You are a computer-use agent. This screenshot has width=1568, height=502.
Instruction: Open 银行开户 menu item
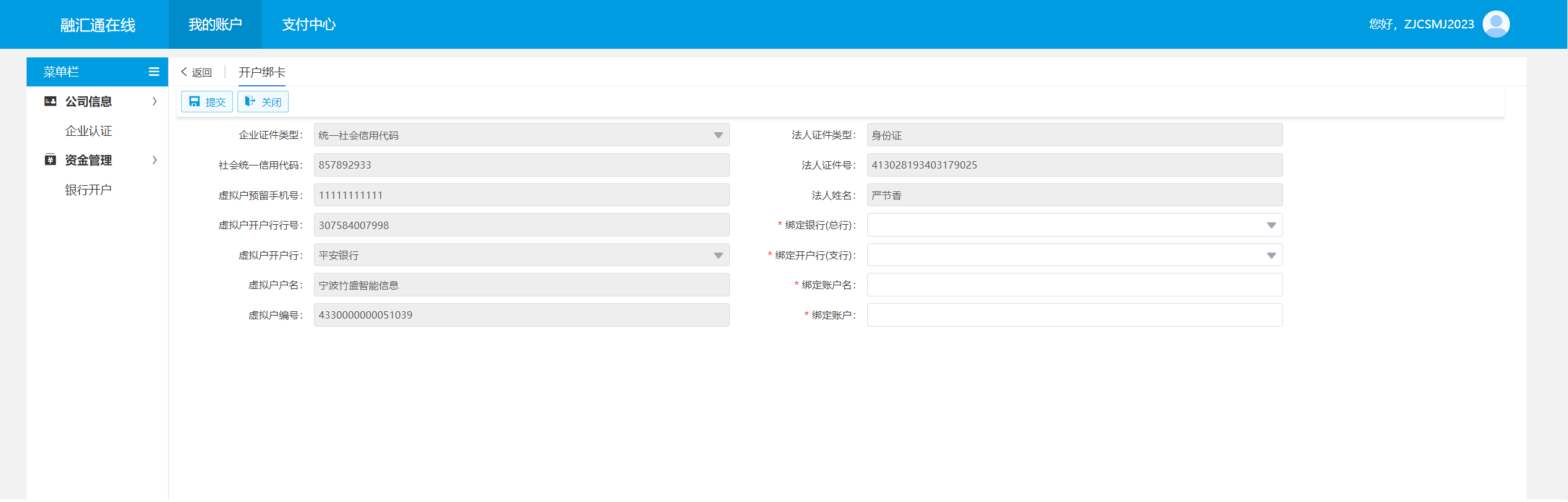pos(88,190)
